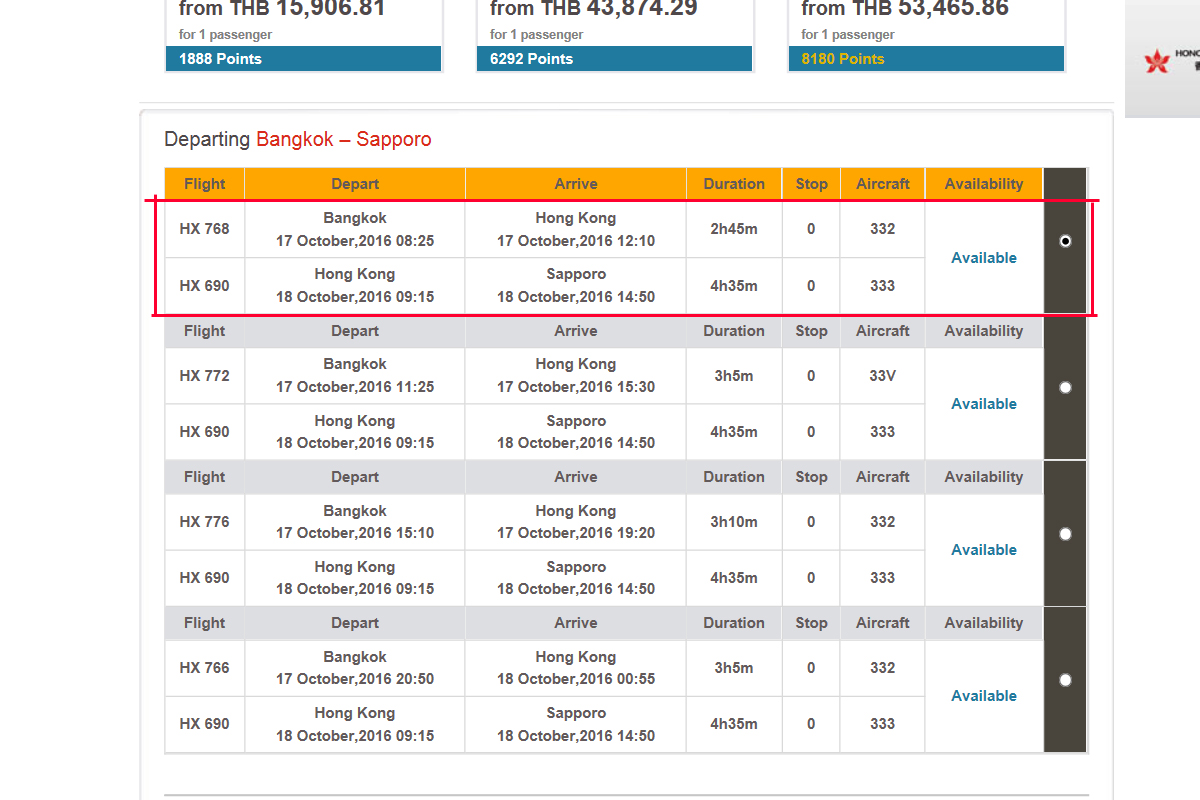Click flight number HX 776
This screenshot has height=800, width=1200.
[x=204, y=522]
